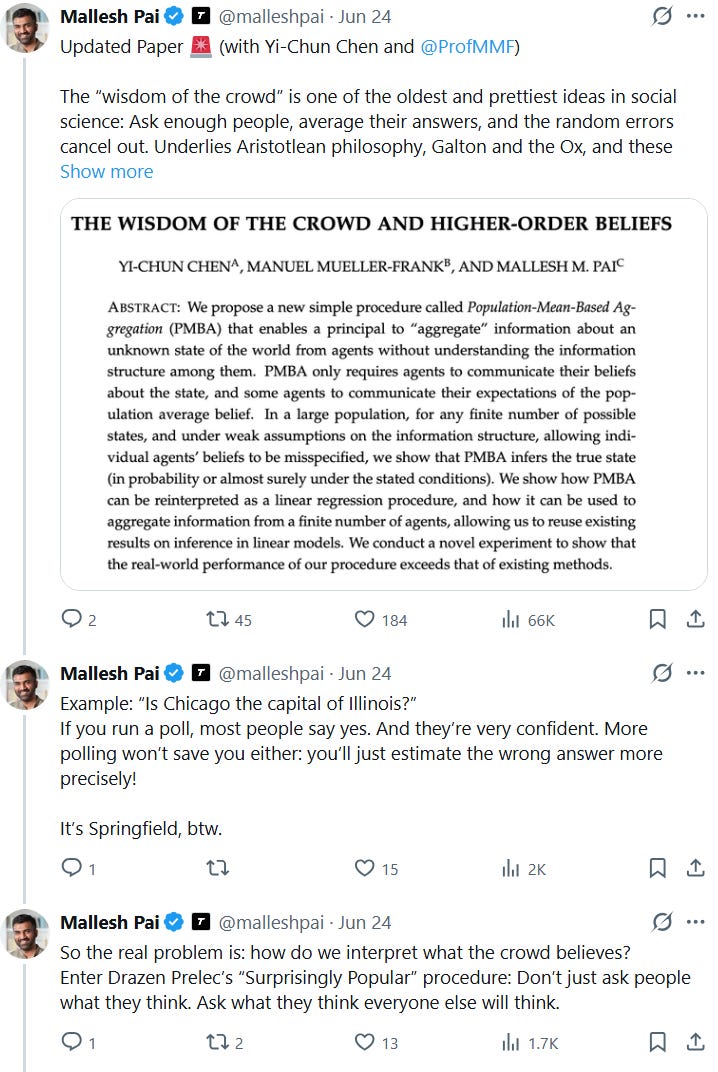View 1.7K views analytics on third tweet

click(x=530, y=1042)
